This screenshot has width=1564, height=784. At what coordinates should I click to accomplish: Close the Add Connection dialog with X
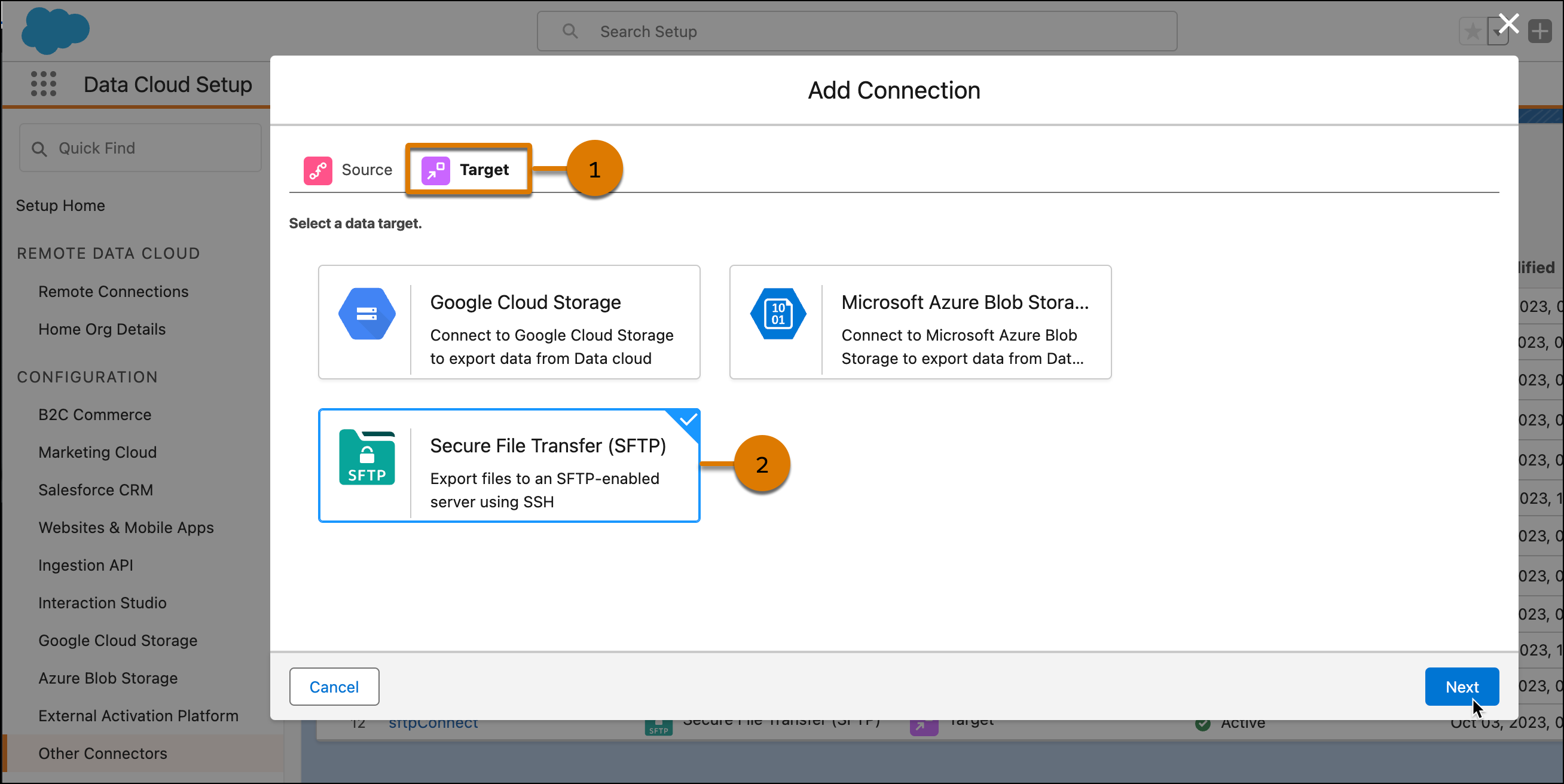pyautogui.click(x=1509, y=24)
